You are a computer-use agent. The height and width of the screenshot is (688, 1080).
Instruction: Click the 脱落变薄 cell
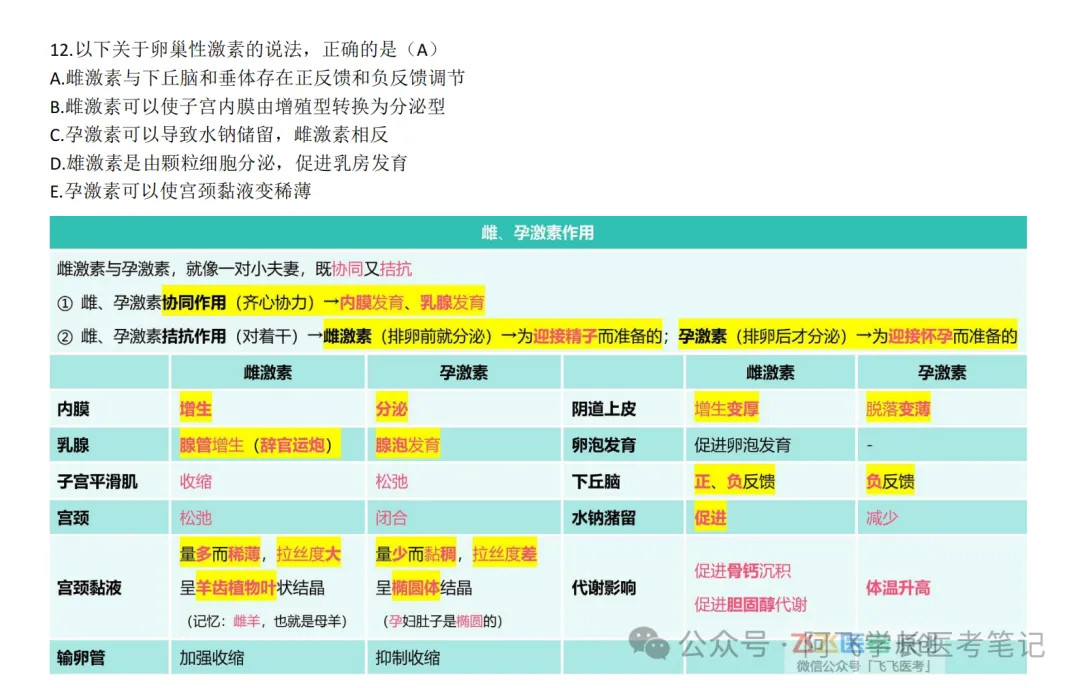point(898,409)
